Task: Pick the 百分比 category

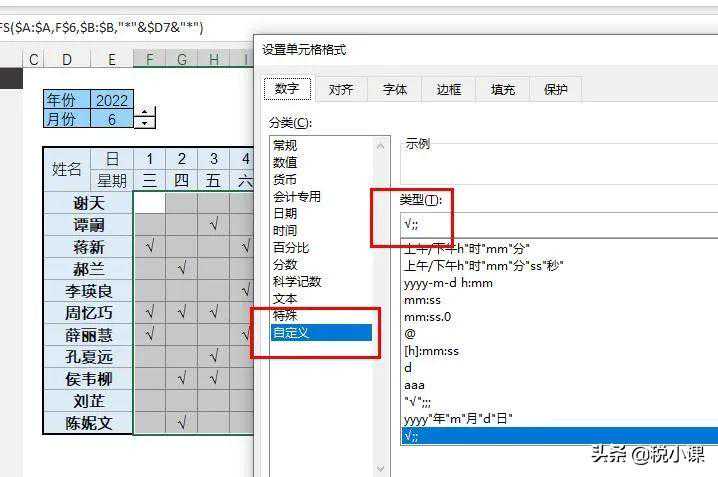Action: [x=291, y=247]
